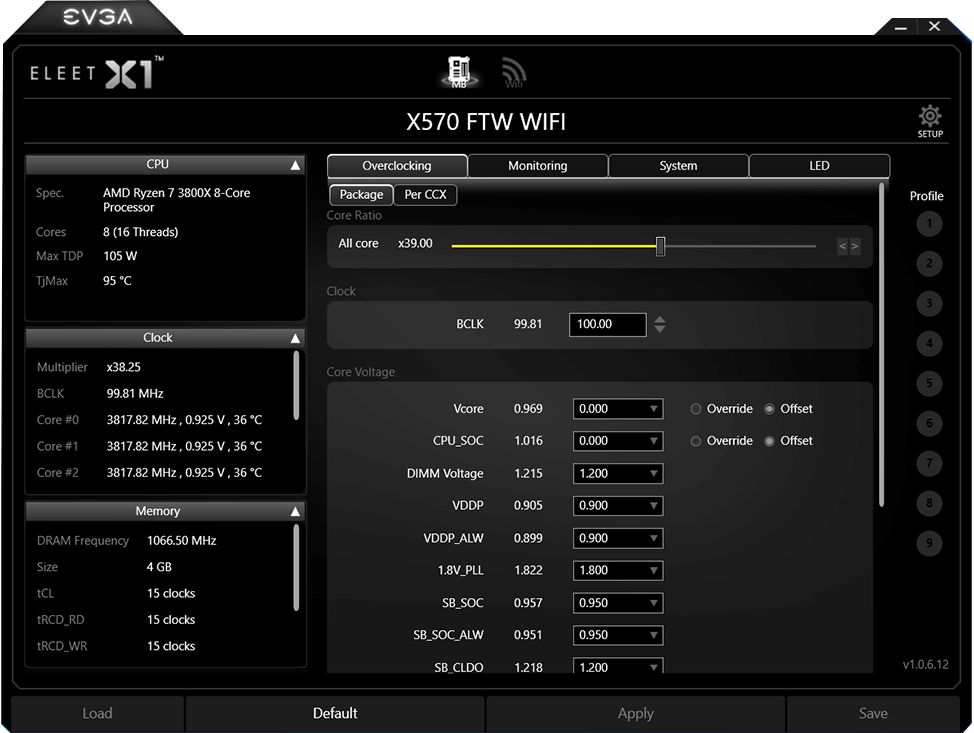Select profile slot 5
Viewport: 974px width, 733px height.
[x=928, y=384]
